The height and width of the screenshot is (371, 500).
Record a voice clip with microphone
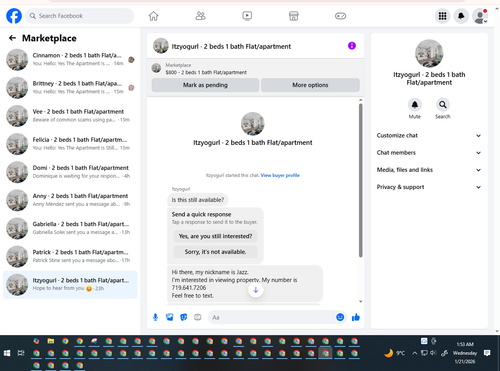(x=155, y=317)
